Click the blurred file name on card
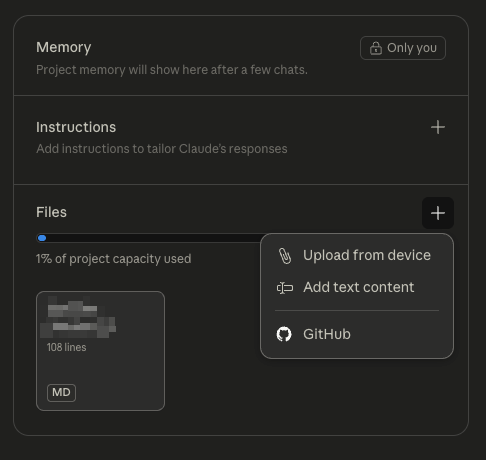The width and height of the screenshot is (486, 460). (78, 317)
